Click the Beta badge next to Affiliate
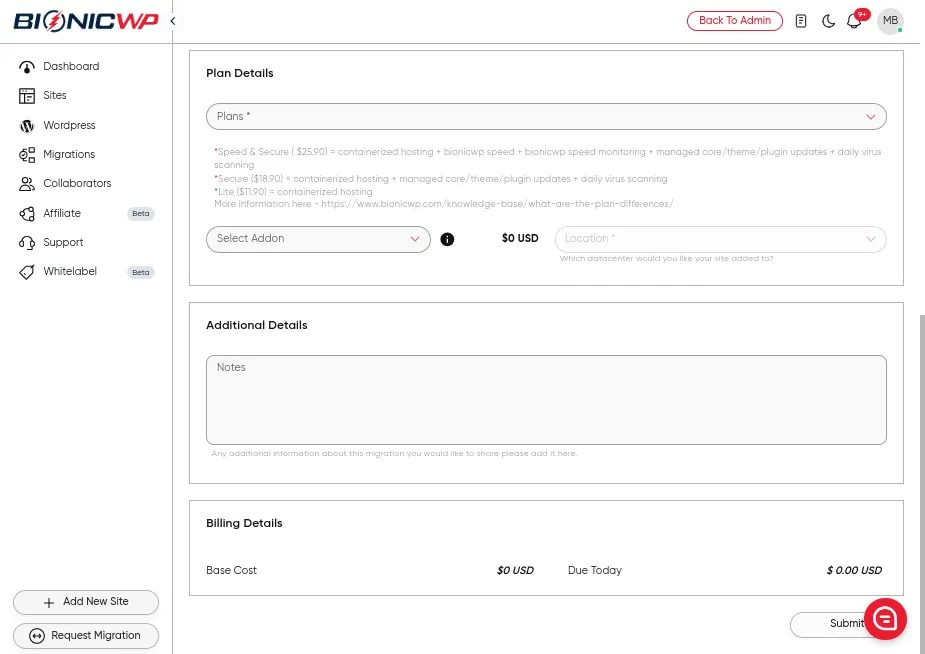 click(140, 213)
